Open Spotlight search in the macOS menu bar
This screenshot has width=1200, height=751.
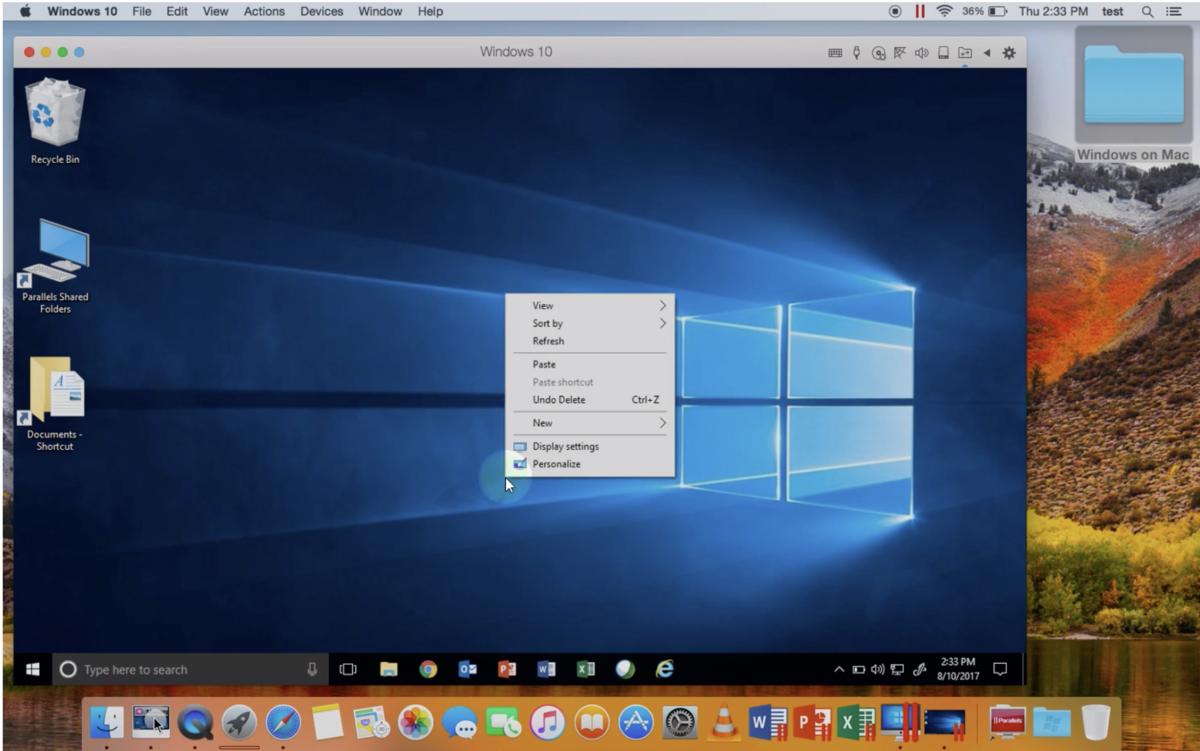(1147, 11)
